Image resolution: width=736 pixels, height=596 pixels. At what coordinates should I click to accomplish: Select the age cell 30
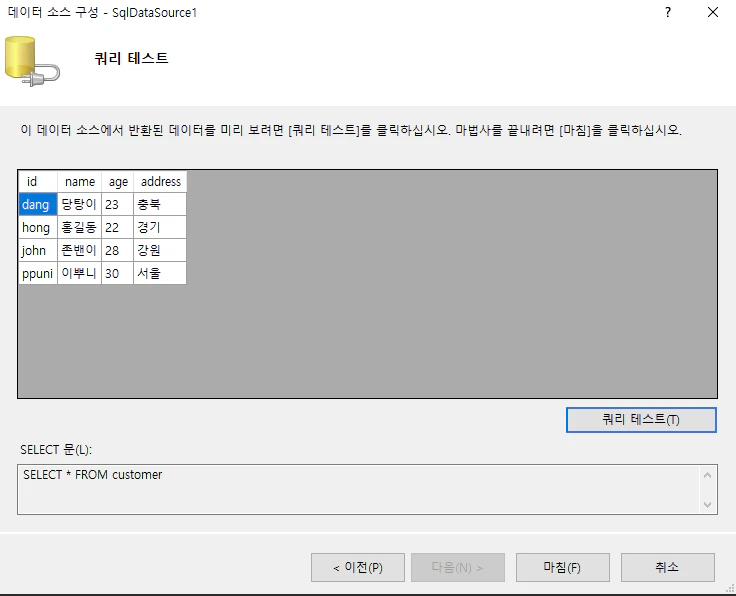[118, 273]
